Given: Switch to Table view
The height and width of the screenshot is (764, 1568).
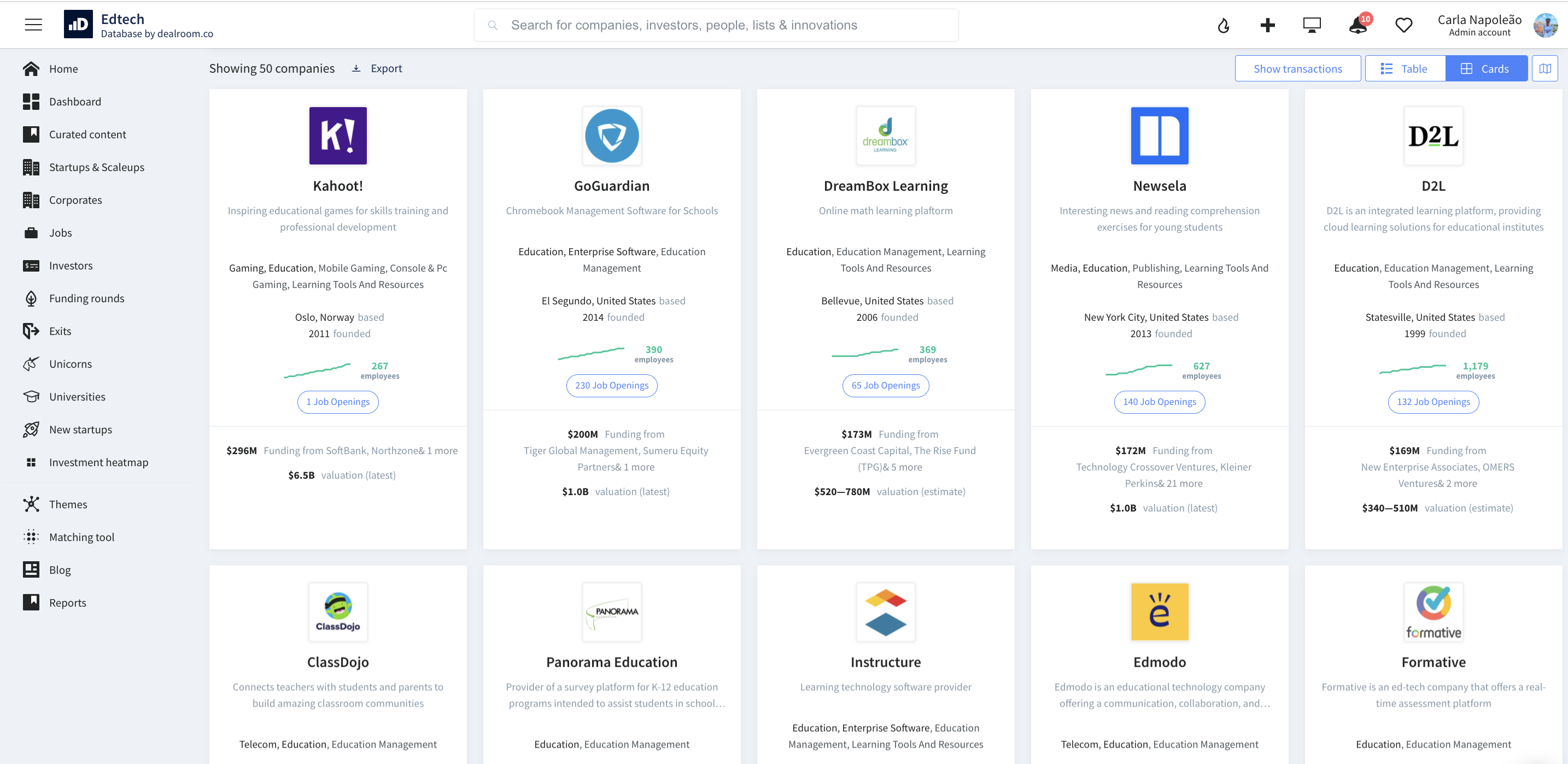Looking at the screenshot, I should tap(1405, 69).
